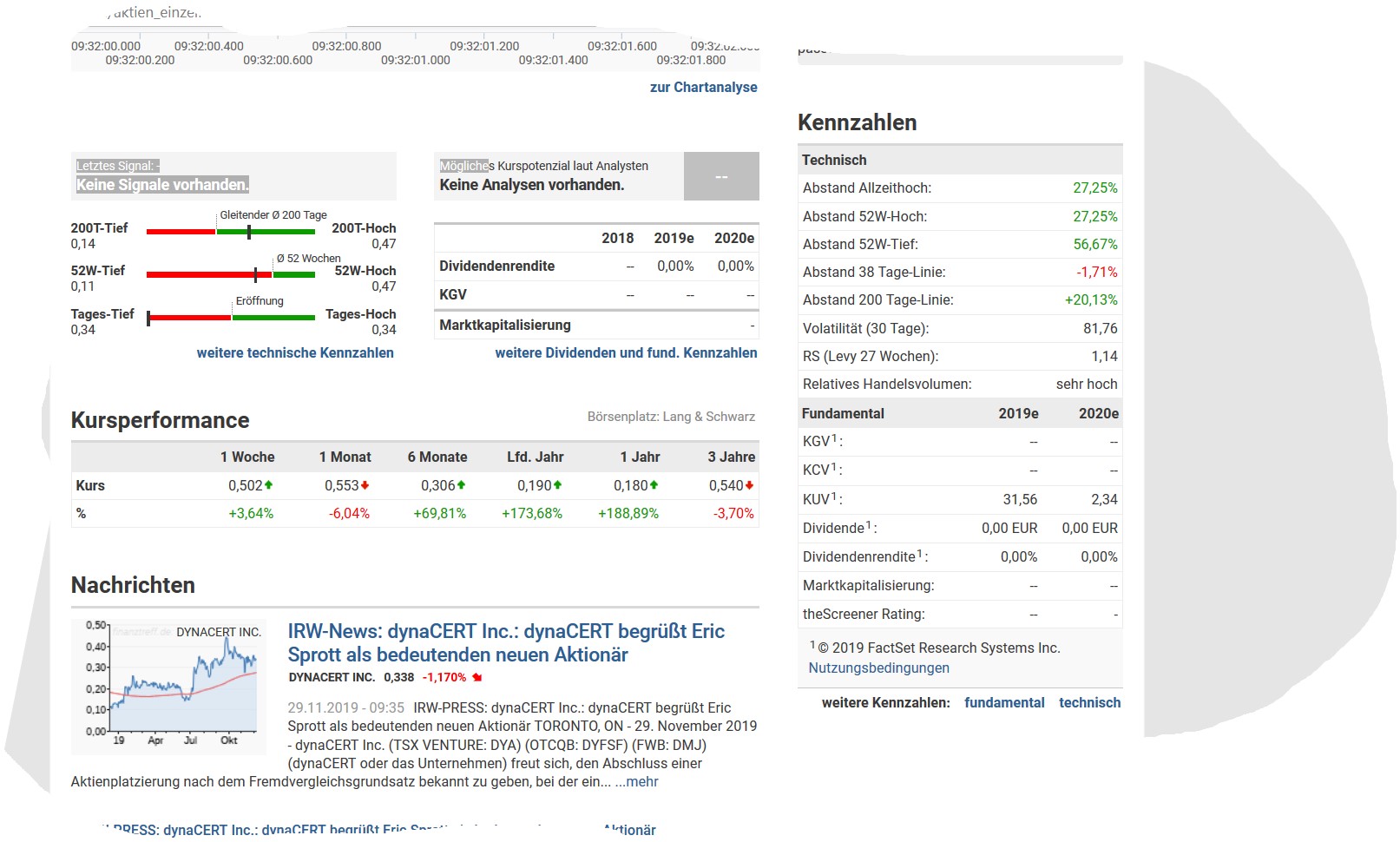Click the 1 Woche column header

coord(247,457)
